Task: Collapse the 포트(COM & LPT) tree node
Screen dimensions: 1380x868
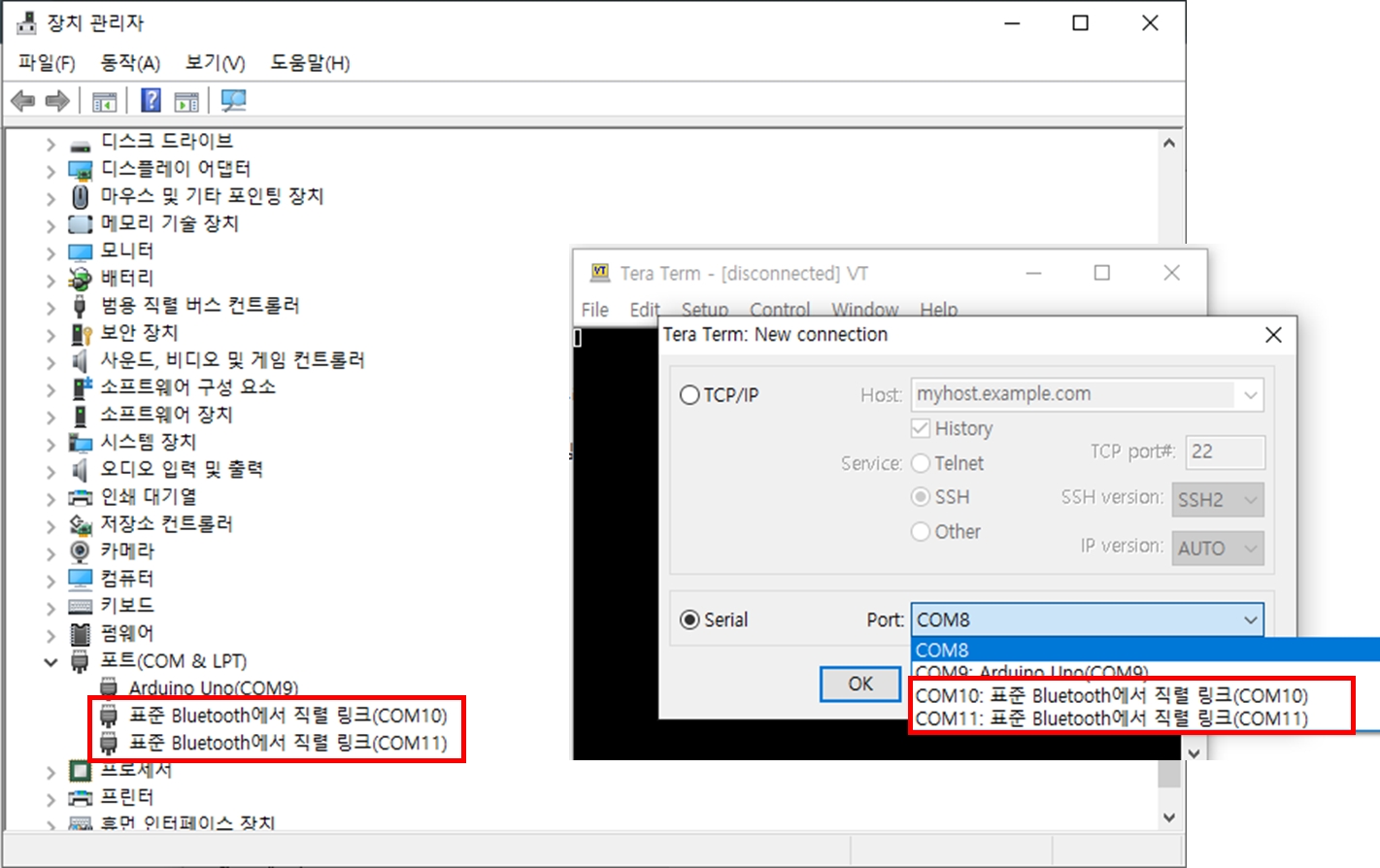Action: pos(50,662)
